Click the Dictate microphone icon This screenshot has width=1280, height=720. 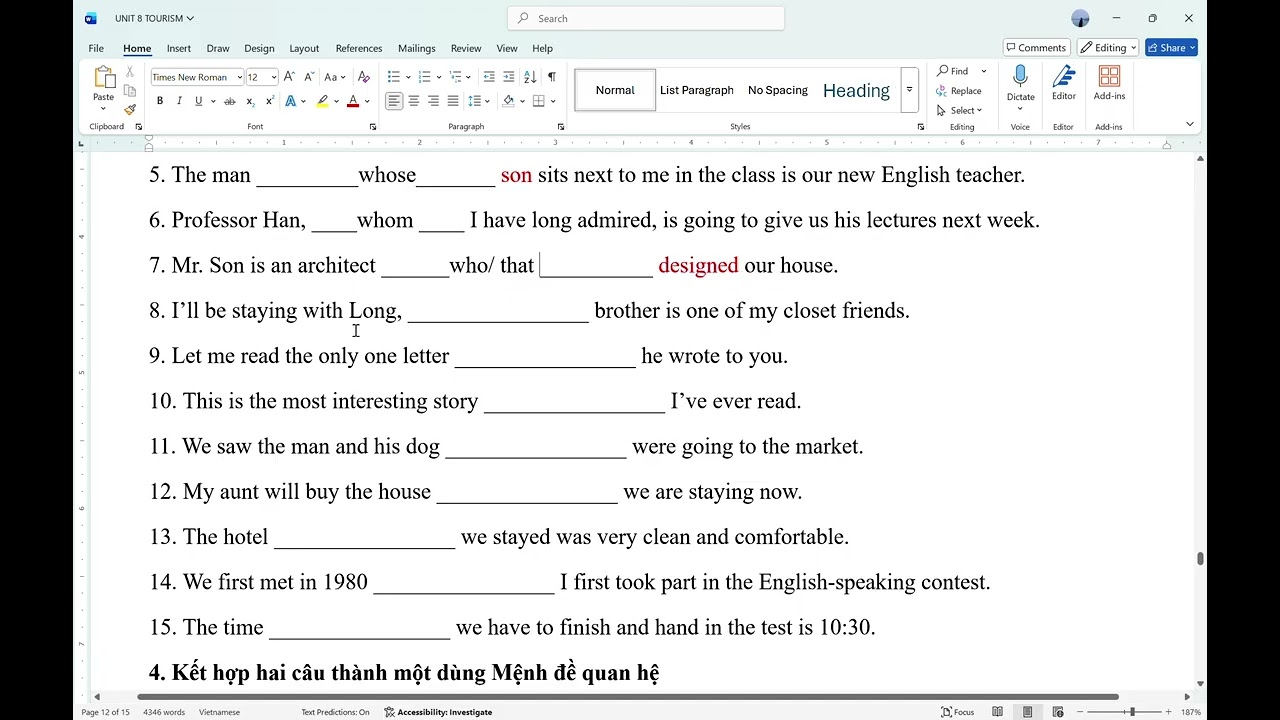click(1020, 77)
